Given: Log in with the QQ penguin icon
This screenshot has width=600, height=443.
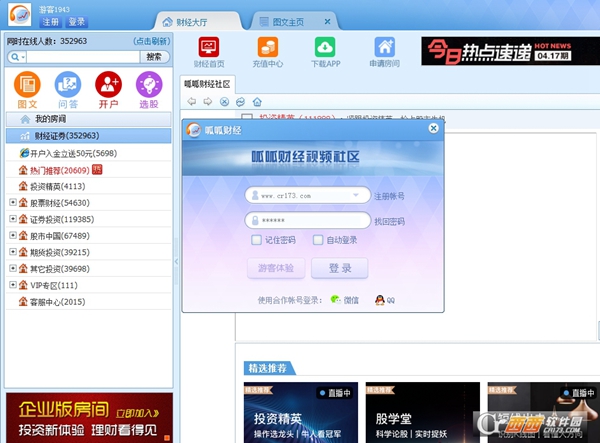Looking at the screenshot, I should [380, 300].
